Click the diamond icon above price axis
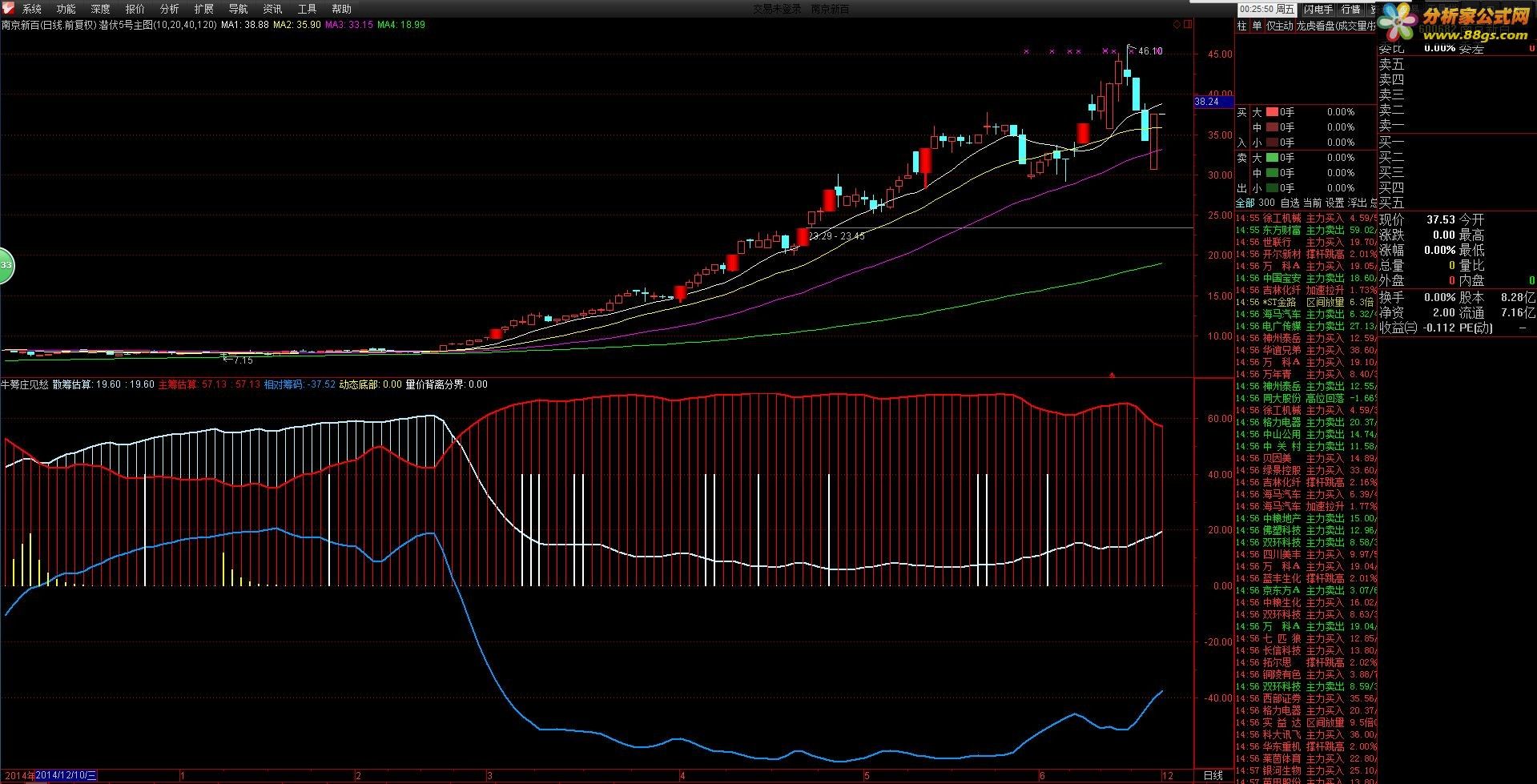The height and width of the screenshot is (784, 1537). click(x=1177, y=25)
